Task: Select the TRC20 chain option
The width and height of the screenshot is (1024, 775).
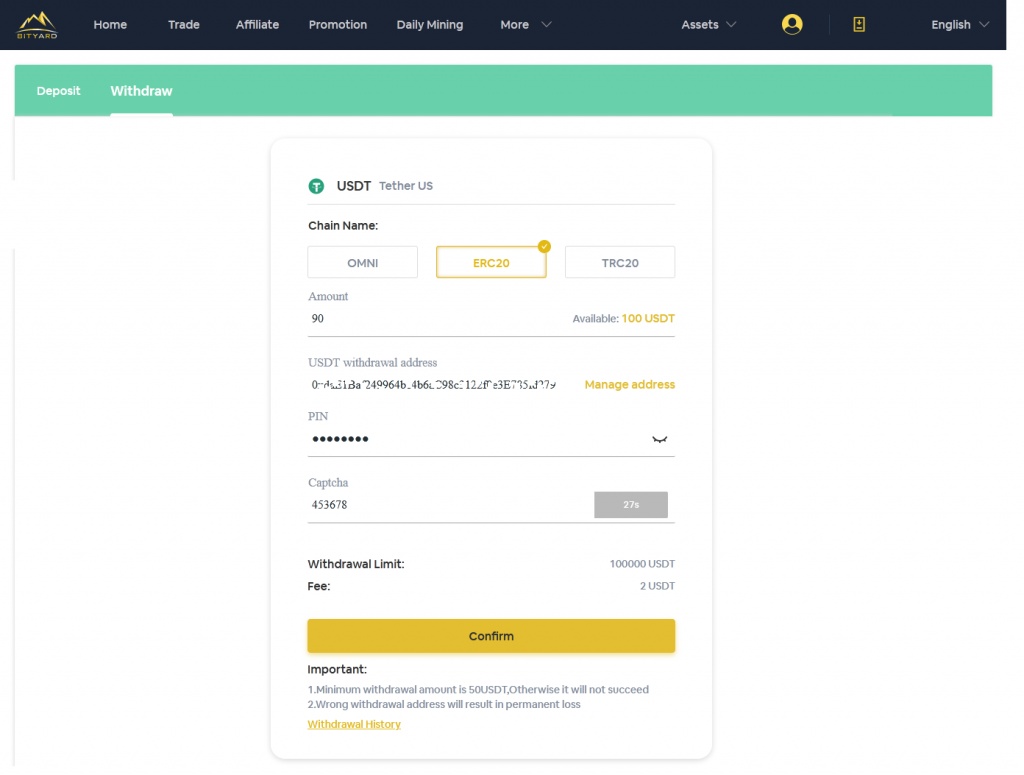Action: [620, 263]
